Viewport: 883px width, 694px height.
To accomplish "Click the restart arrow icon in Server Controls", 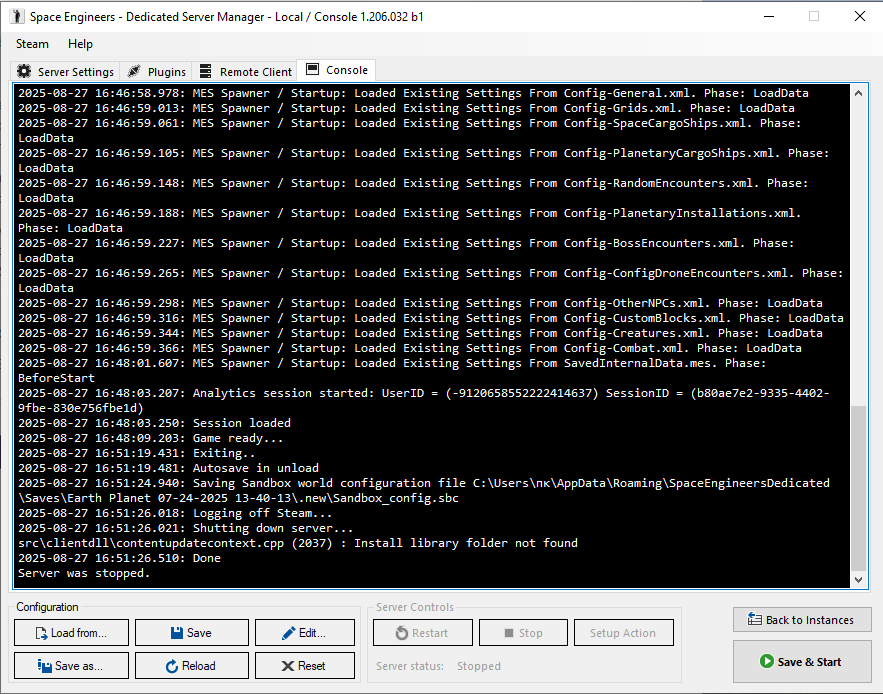I will 402,633.
